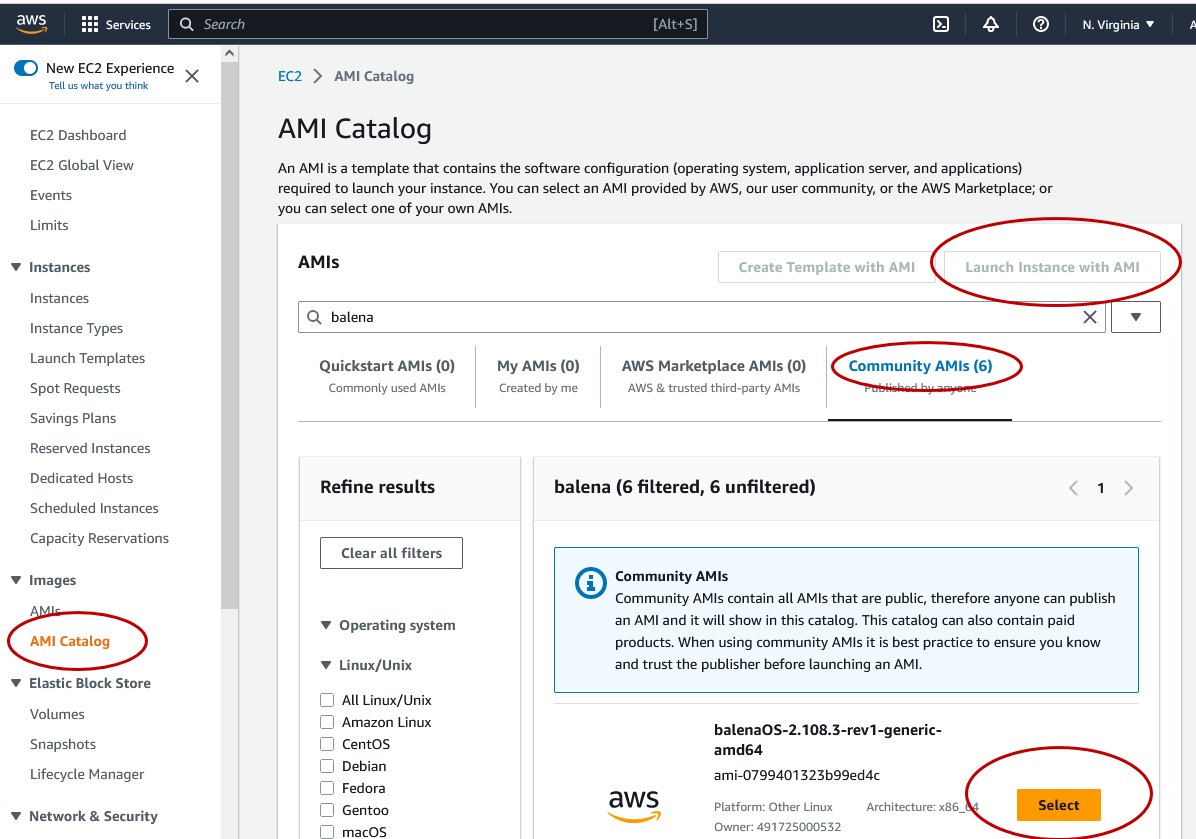
Task: Switch to AWS Marketplace AMIs tab
Action: [713, 376]
